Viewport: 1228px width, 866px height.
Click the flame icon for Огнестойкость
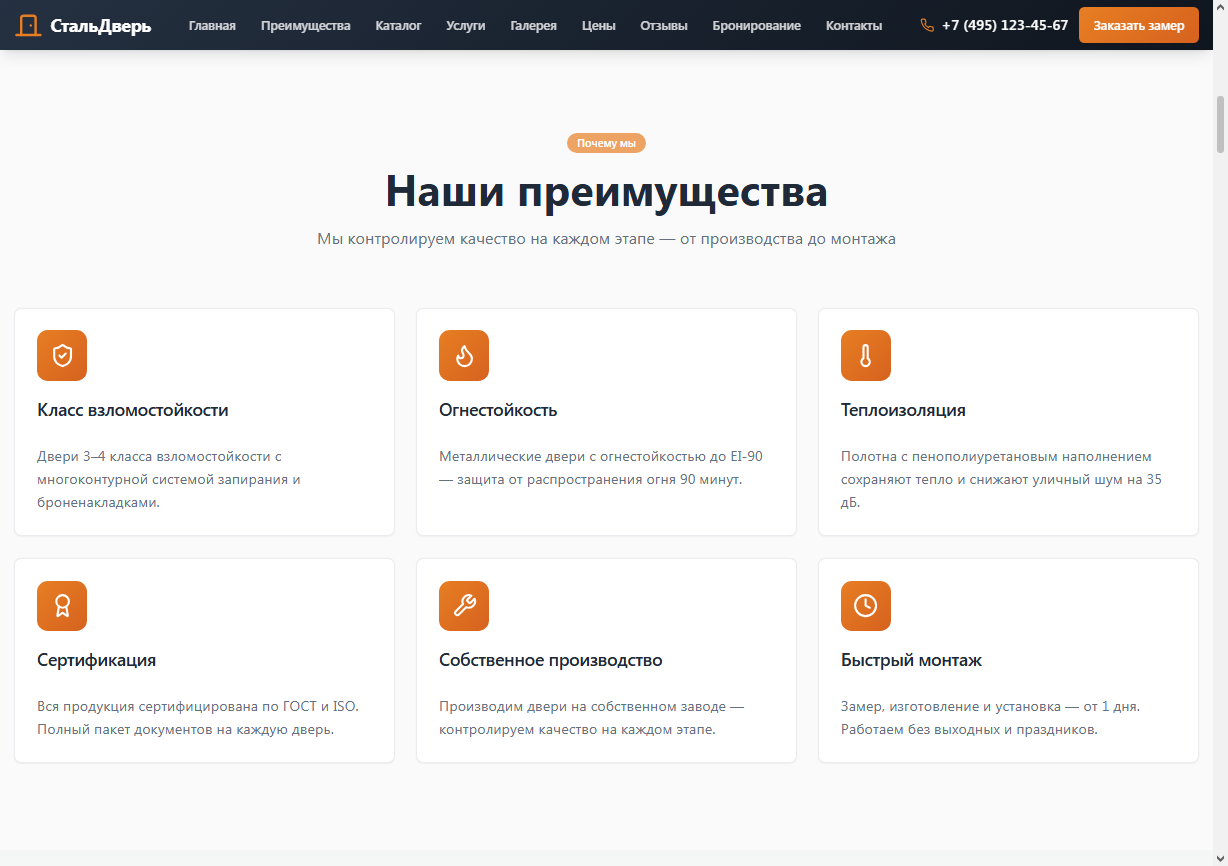[x=464, y=355]
